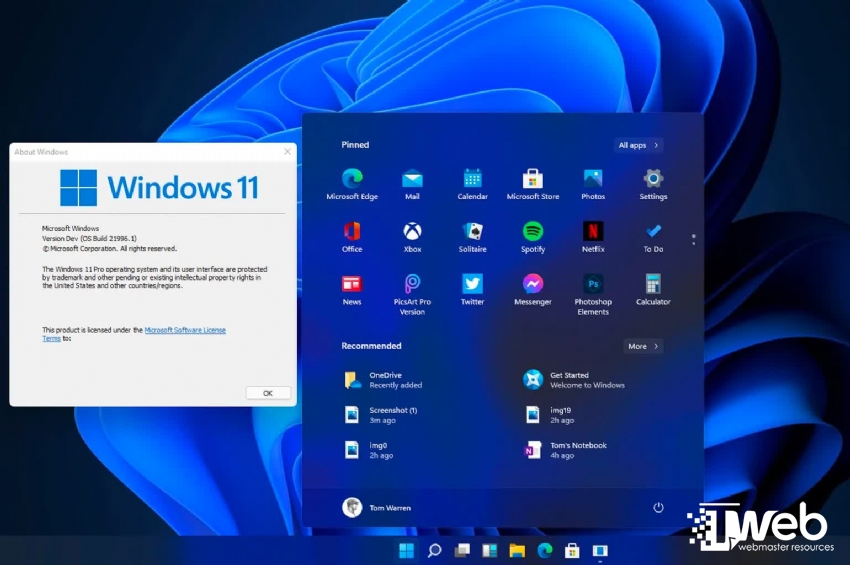Start the Solitaire game
The width and height of the screenshot is (850, 565).
pos(472,237)
